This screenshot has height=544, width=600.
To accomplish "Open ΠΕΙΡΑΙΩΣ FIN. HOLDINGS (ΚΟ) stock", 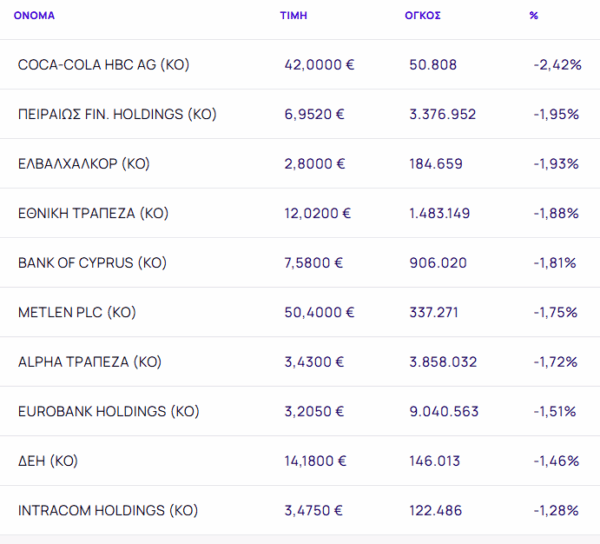I will pyautogui.click(x=117, y=114).
